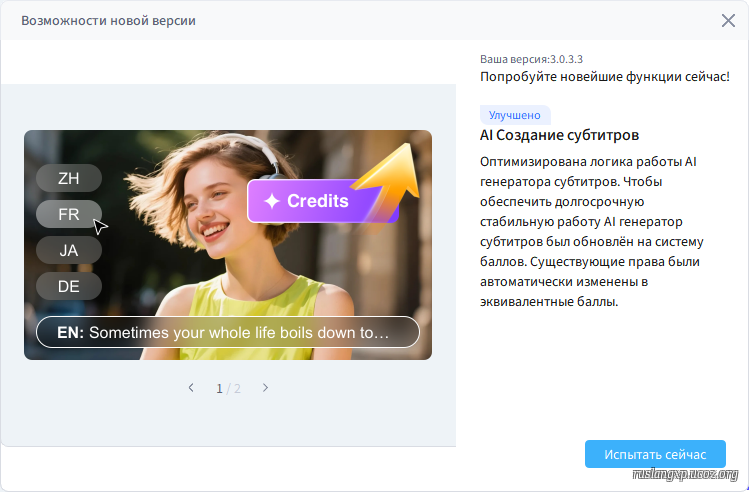Click the "Улучшено" badge label
The image size is (749, 492).
click(515, 115)
